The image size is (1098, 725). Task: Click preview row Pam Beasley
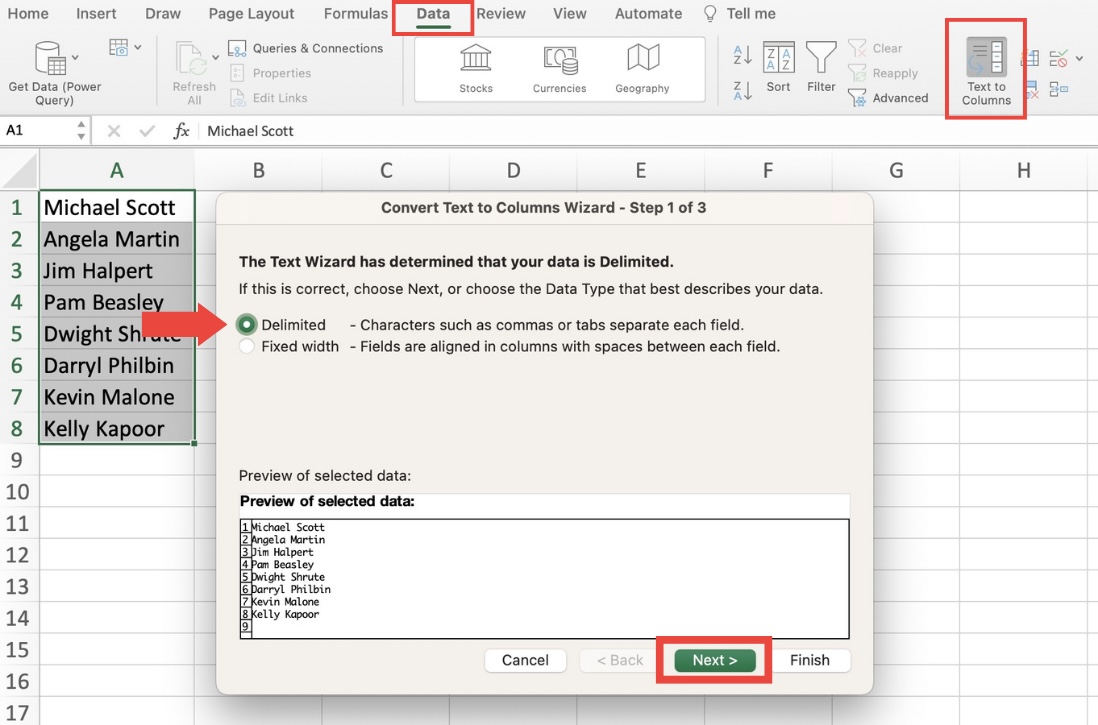click(x=282, y=565)
